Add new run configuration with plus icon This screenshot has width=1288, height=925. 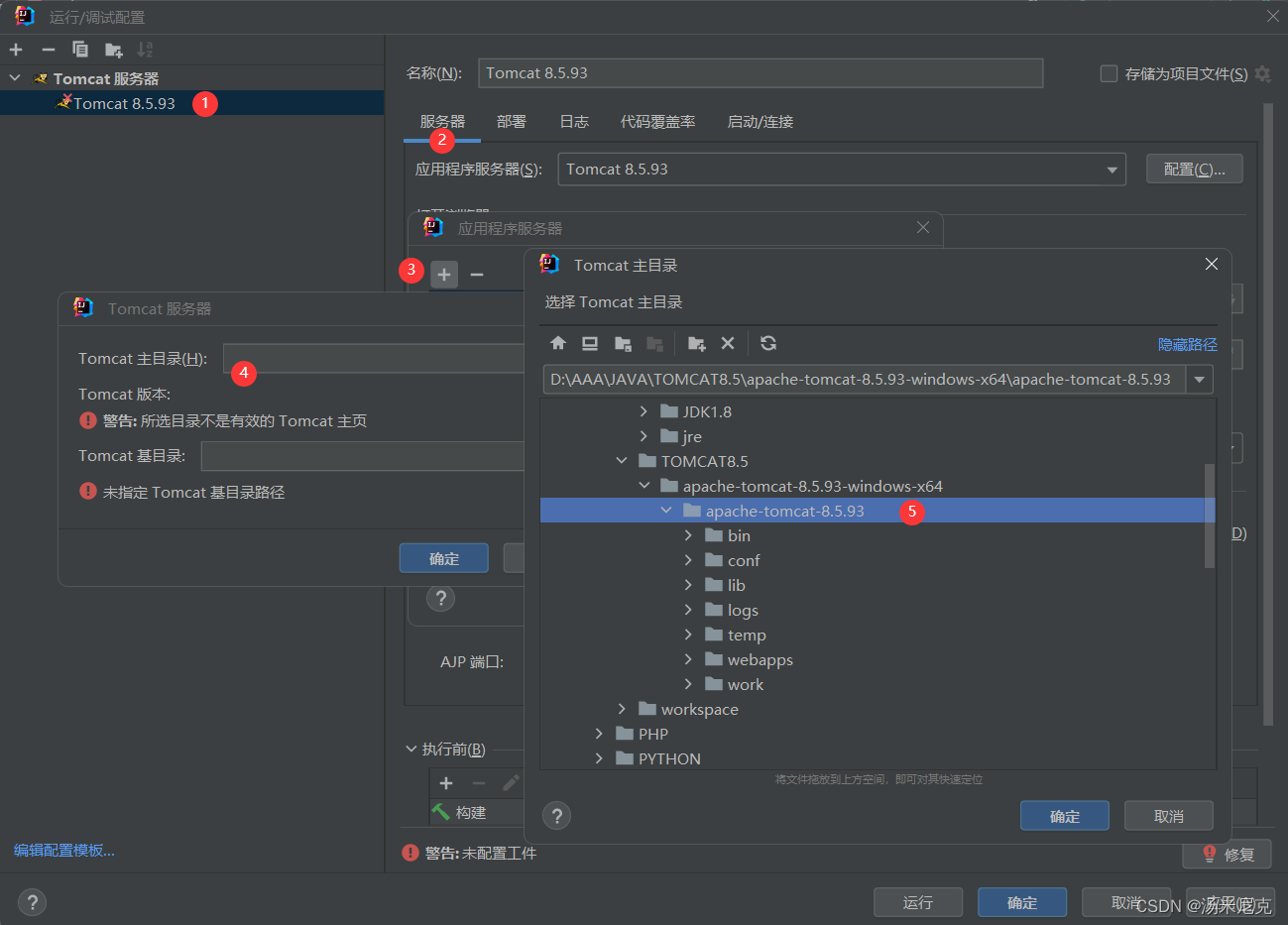click(x=16, y=50)
